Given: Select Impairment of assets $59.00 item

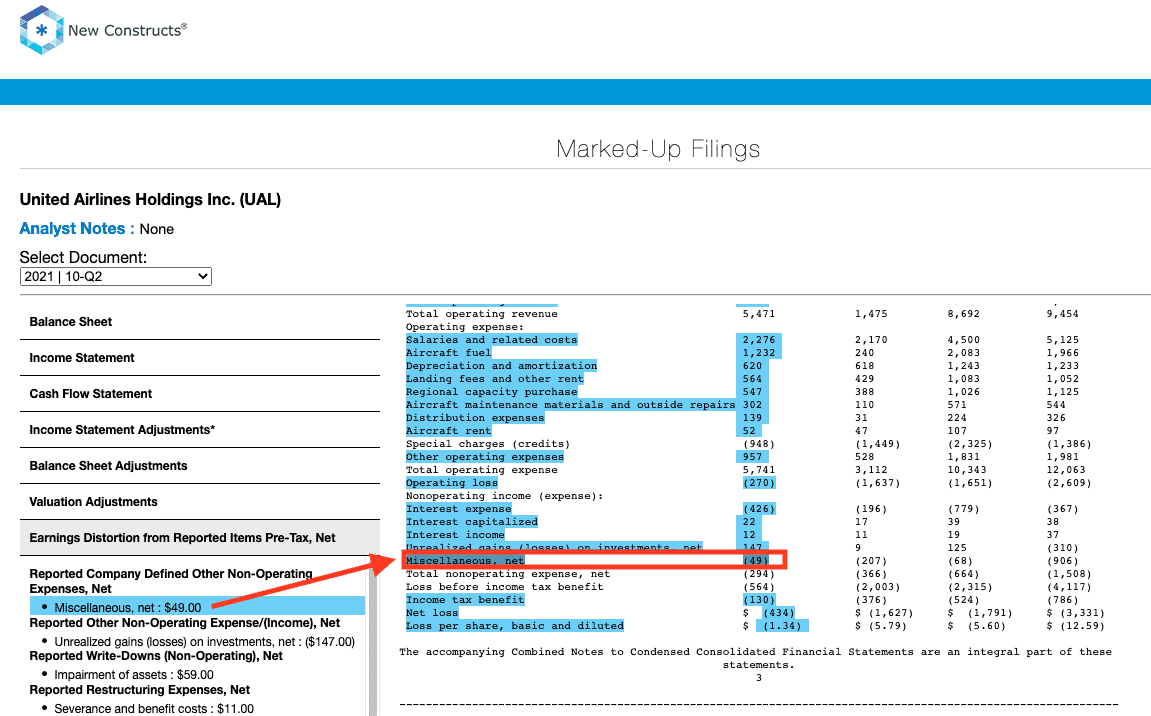Looking at the screenshot, I should coord(134,674).
